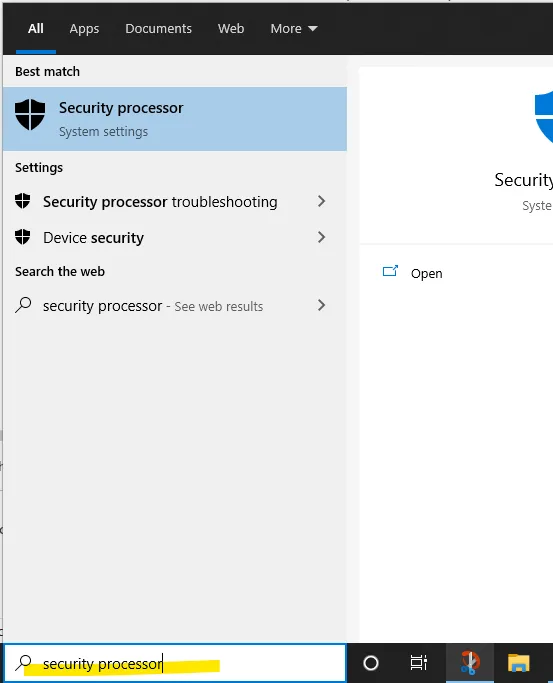Click the magnifier icon beside web result

[x=23, y=305]
